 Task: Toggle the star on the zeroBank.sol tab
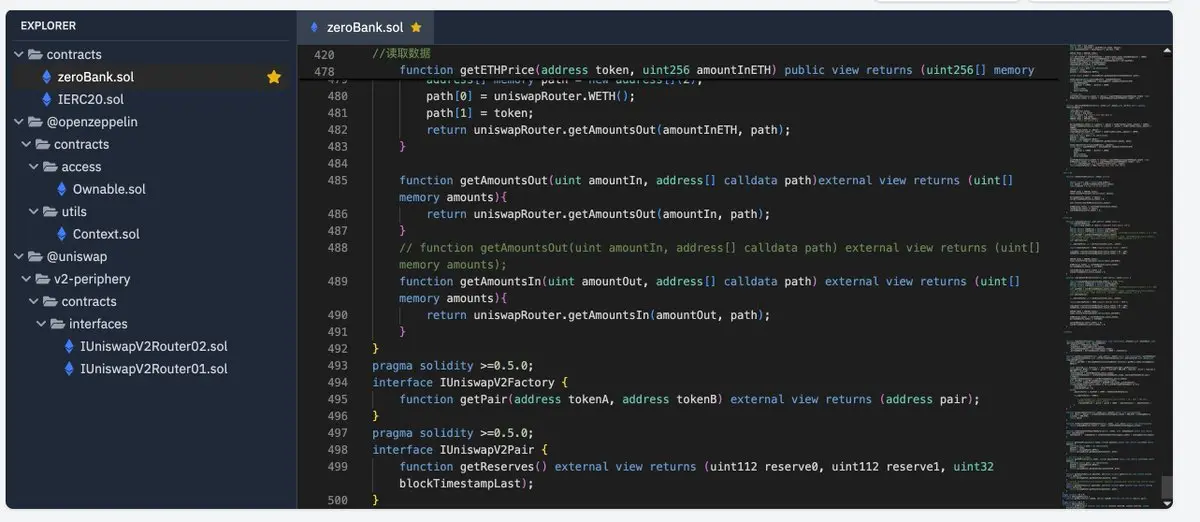(416, 27)
